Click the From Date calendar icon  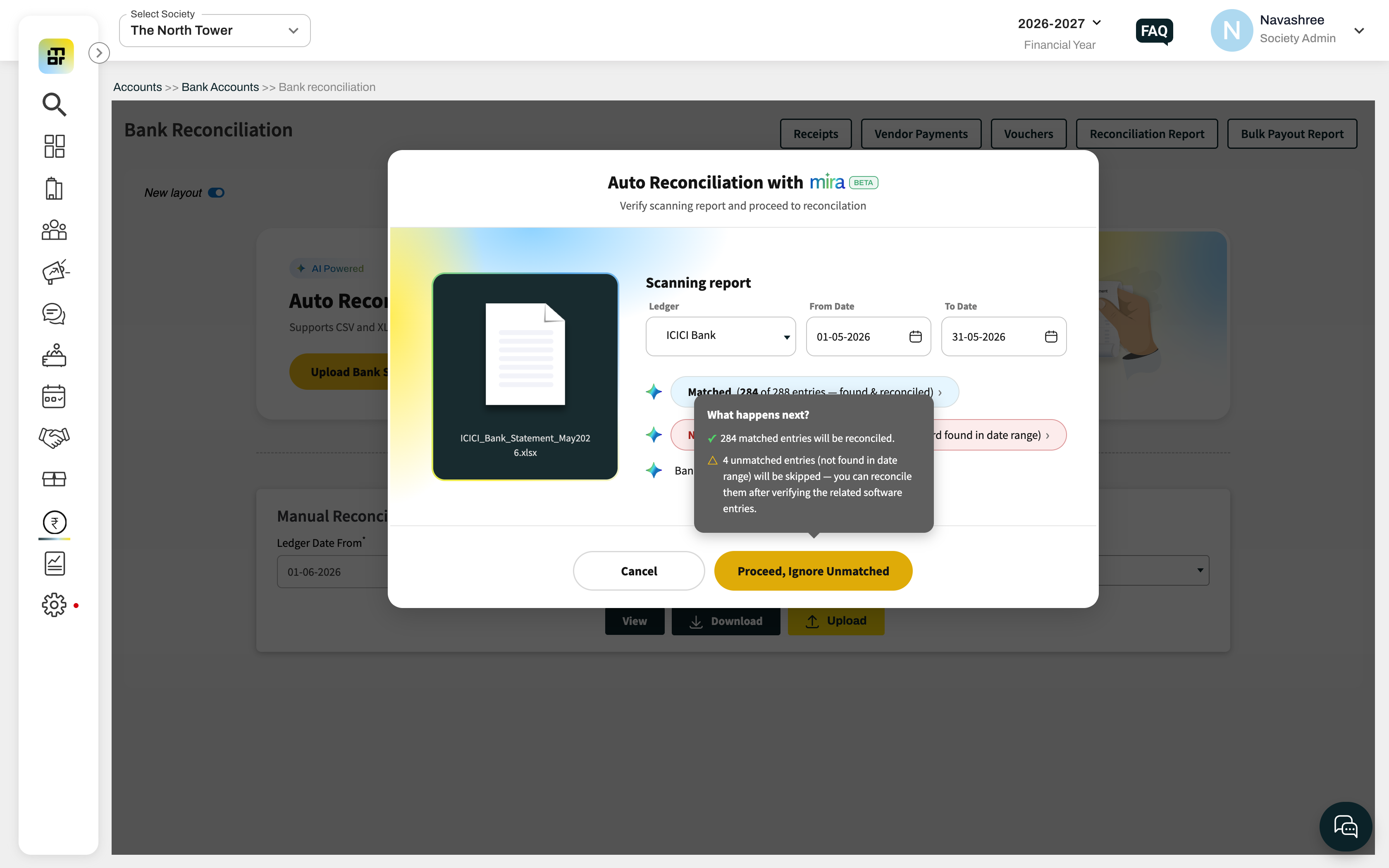click(916, 336)
